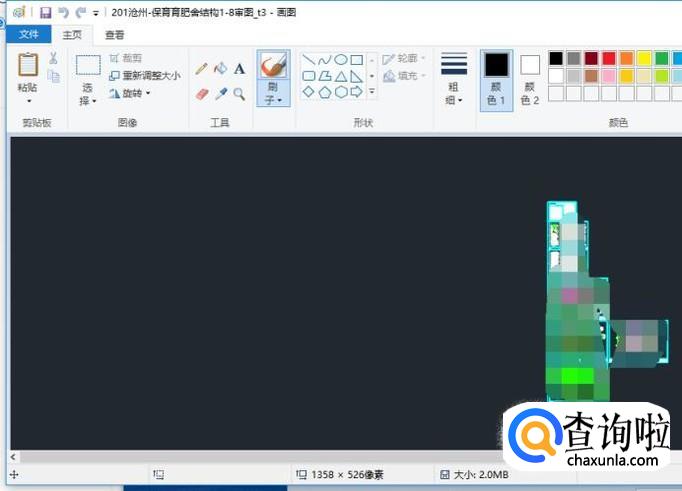Click the dashed rectangle Select tool
Screen dimensions: 682x491
(88, 65)
